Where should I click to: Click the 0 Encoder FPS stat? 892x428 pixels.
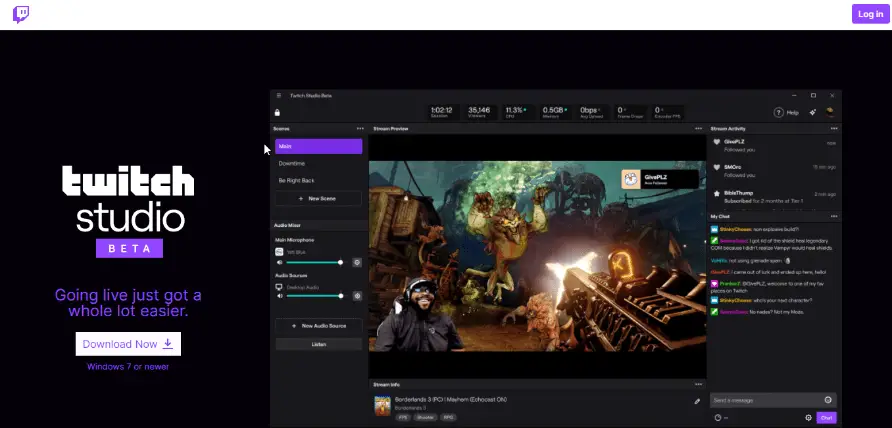(x=668, y=112)
